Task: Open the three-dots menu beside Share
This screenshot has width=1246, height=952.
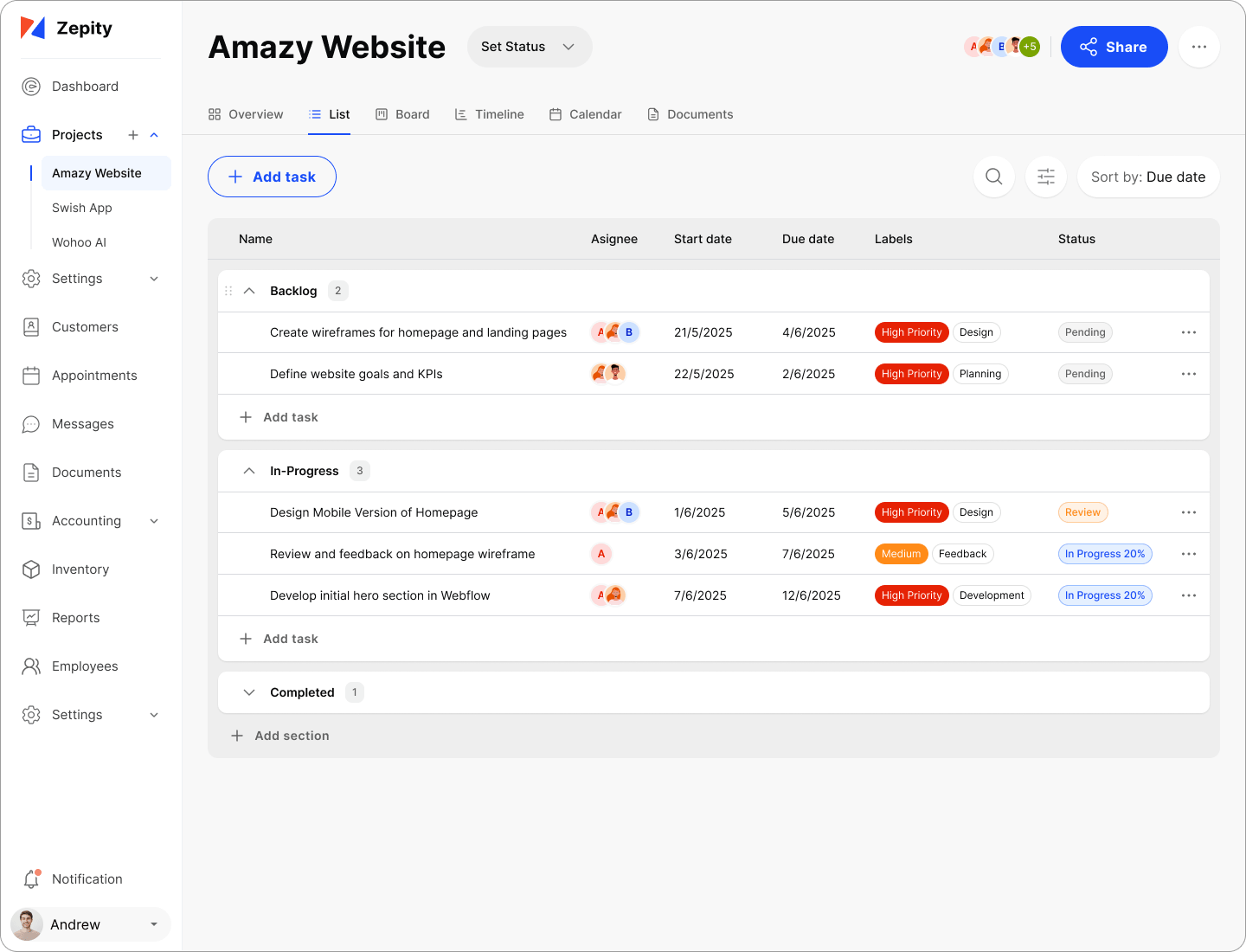Action: click(x=1198, y=47)
